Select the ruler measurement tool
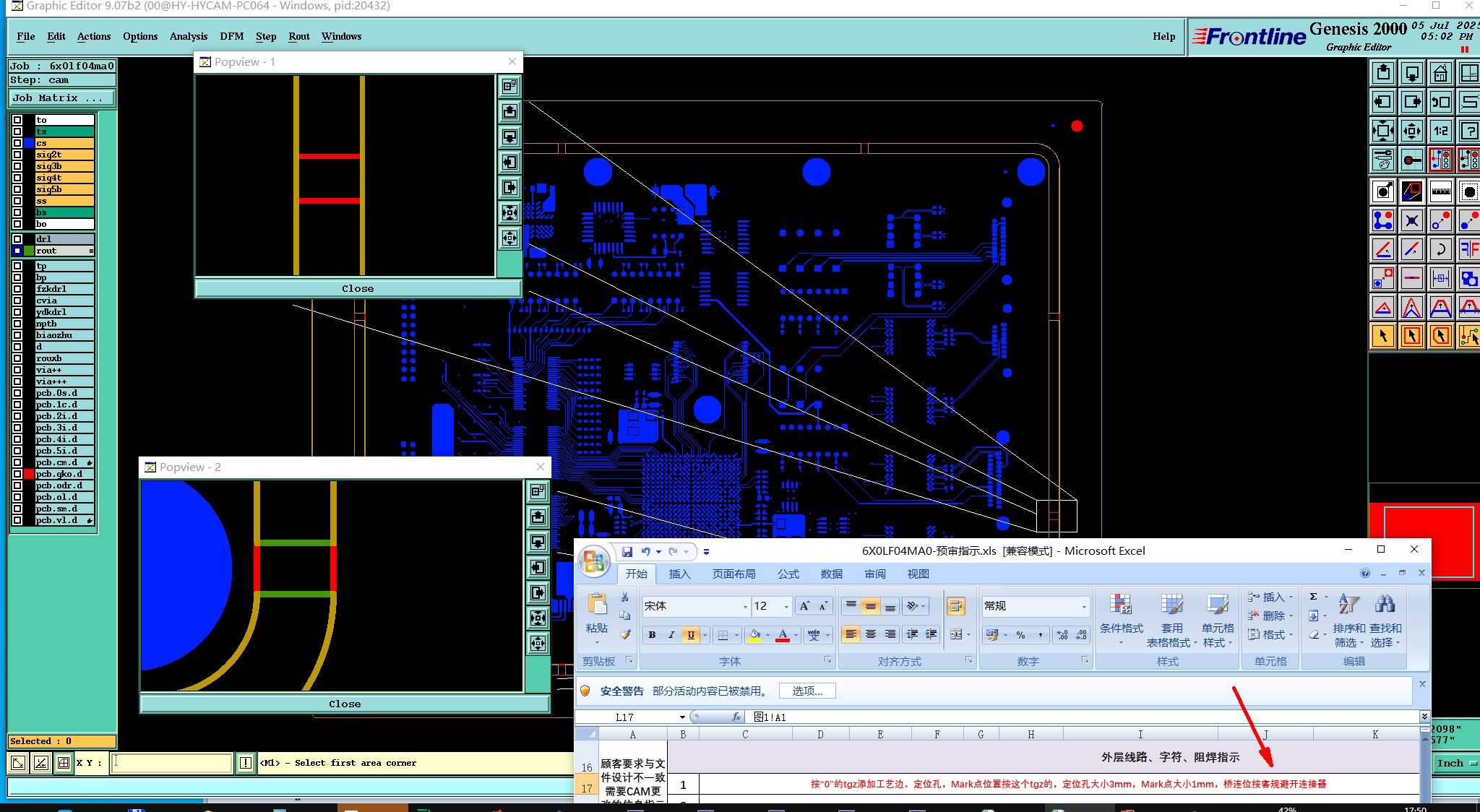The image size is (1480, 812). (1440, 191)
